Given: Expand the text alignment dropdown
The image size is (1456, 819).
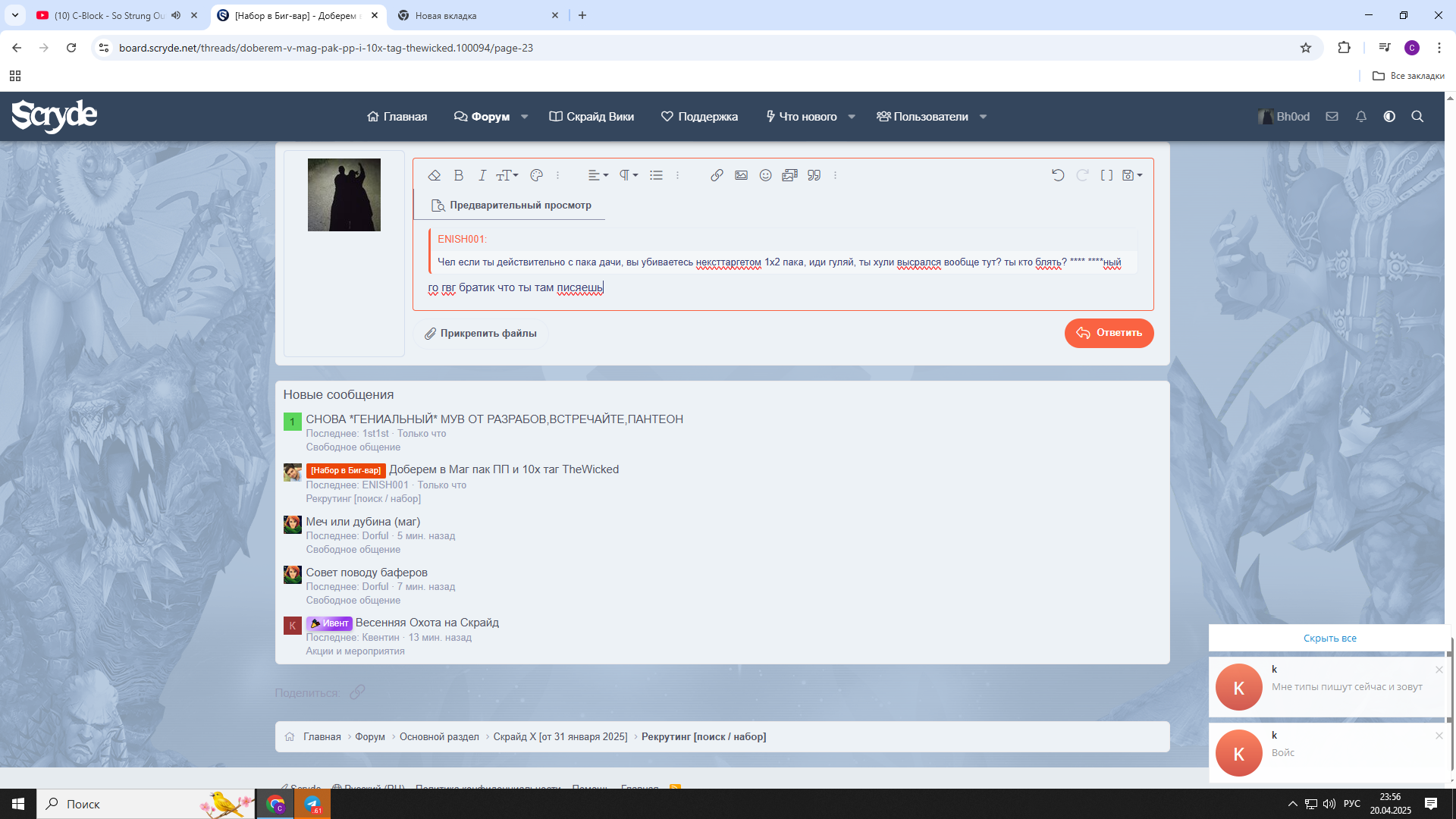Looking at the screenshot, I should click(x=598, y=175).
